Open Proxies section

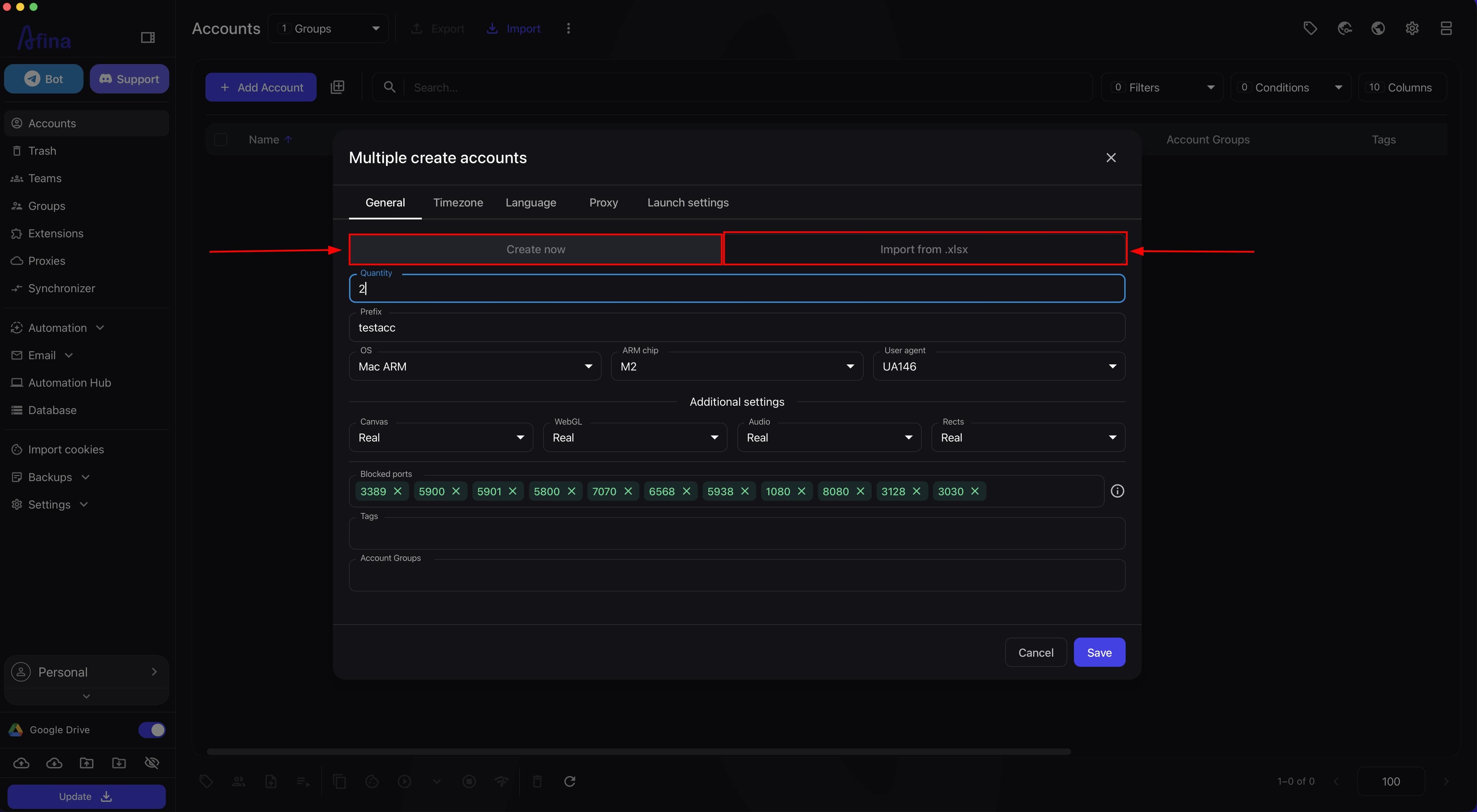pyautogui.click(x=87, y=261)
